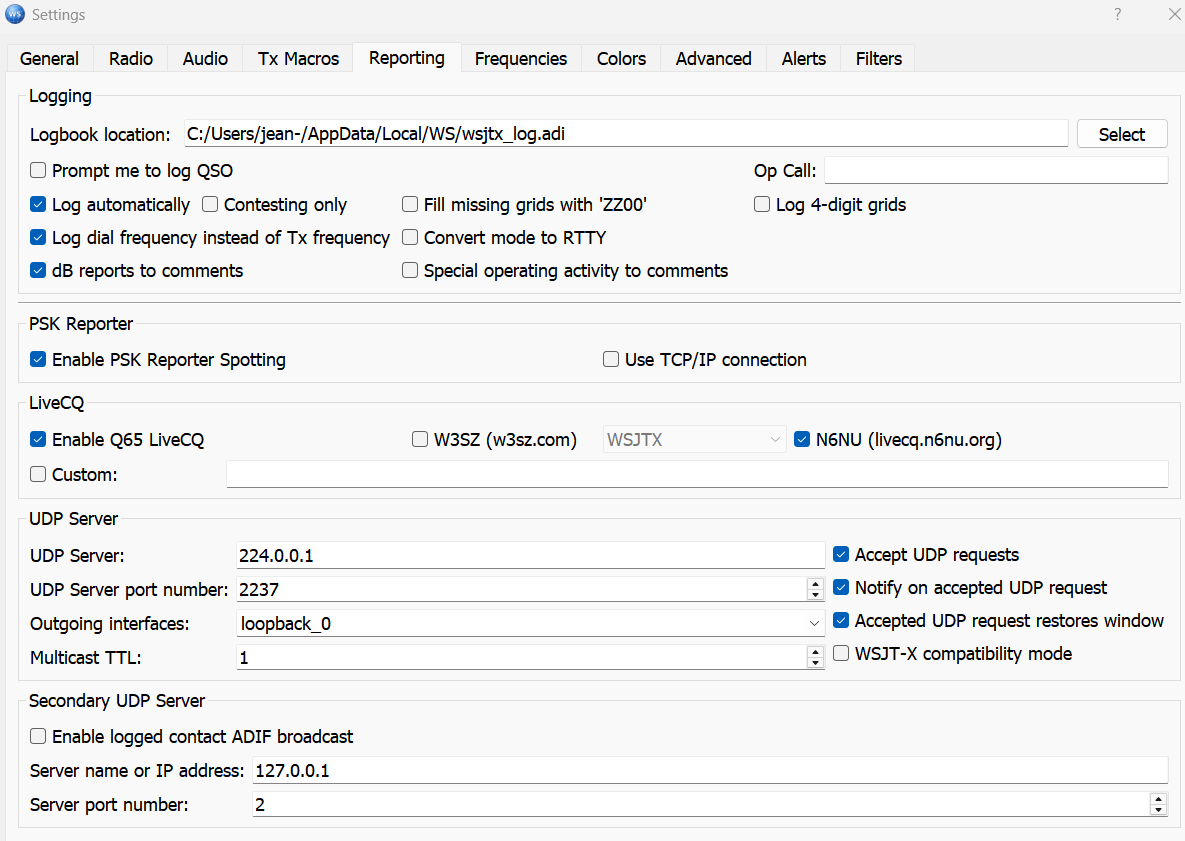Close the Settings dialog window
This screenshot has width=1185, height=841.
coord(1174,14)
